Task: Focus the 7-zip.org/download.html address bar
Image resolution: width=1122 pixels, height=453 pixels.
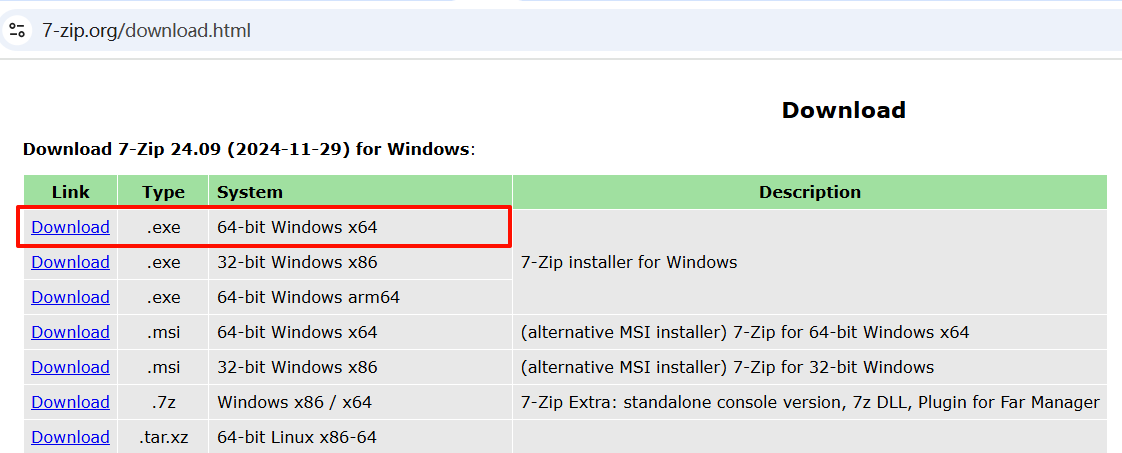Action: [146, 30]
